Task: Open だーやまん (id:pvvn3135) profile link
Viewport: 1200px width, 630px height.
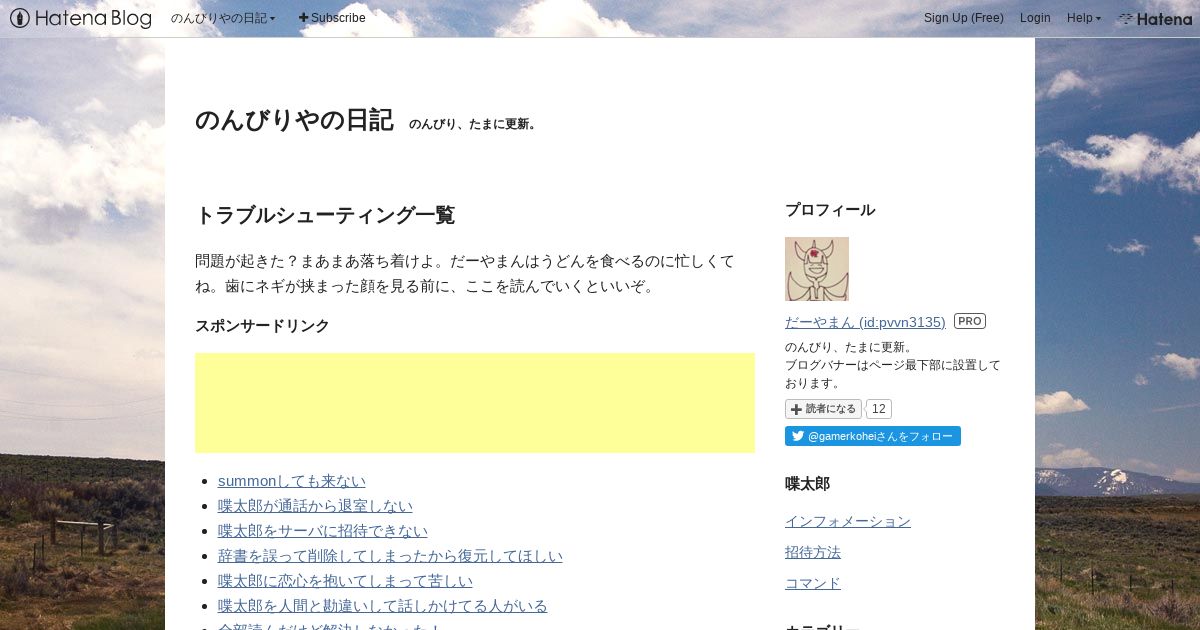Action: (x=865, y=322)
